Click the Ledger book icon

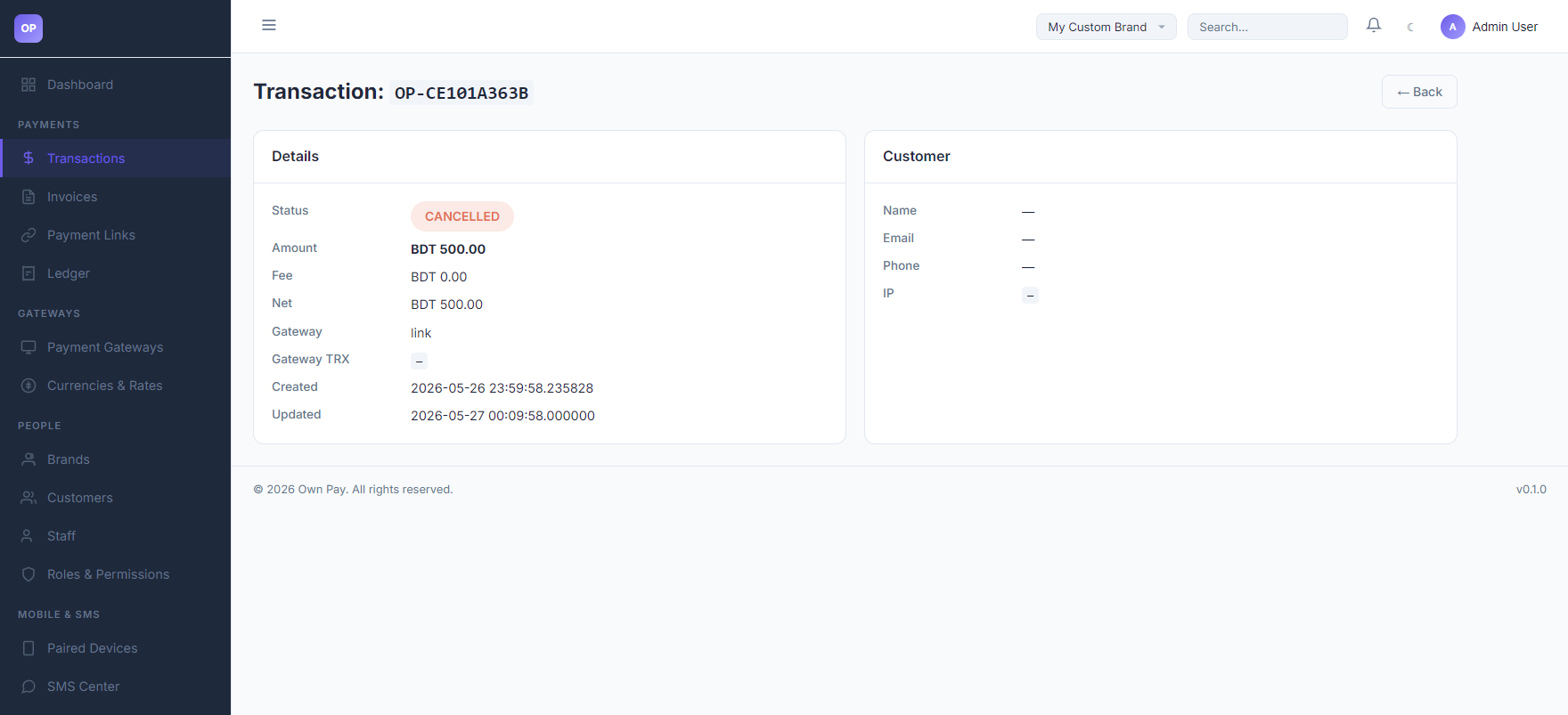tap(29, 273)
